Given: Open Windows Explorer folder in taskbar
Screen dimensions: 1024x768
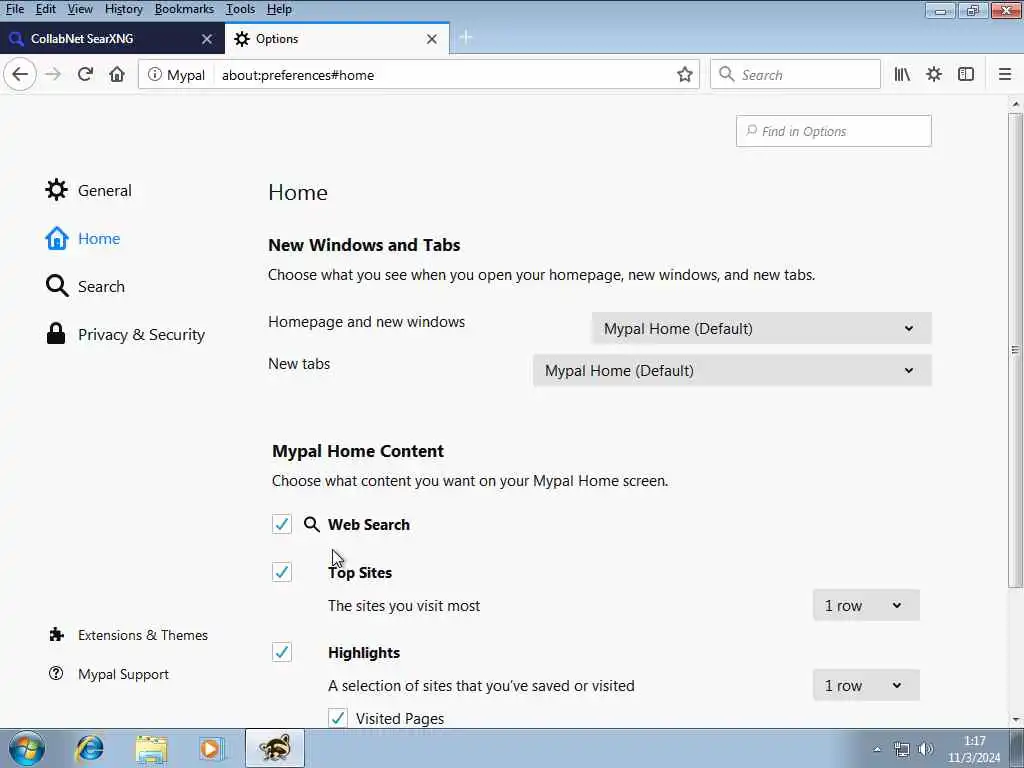Looking at the screenshot, I should [x=152, y=748].
